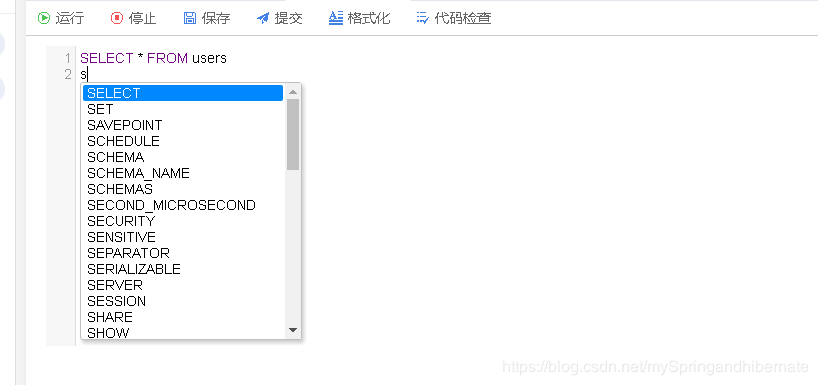Viewport: 818px width, 385px height.
Task: Place cursor at end of line 1
Action: [227, 58]
